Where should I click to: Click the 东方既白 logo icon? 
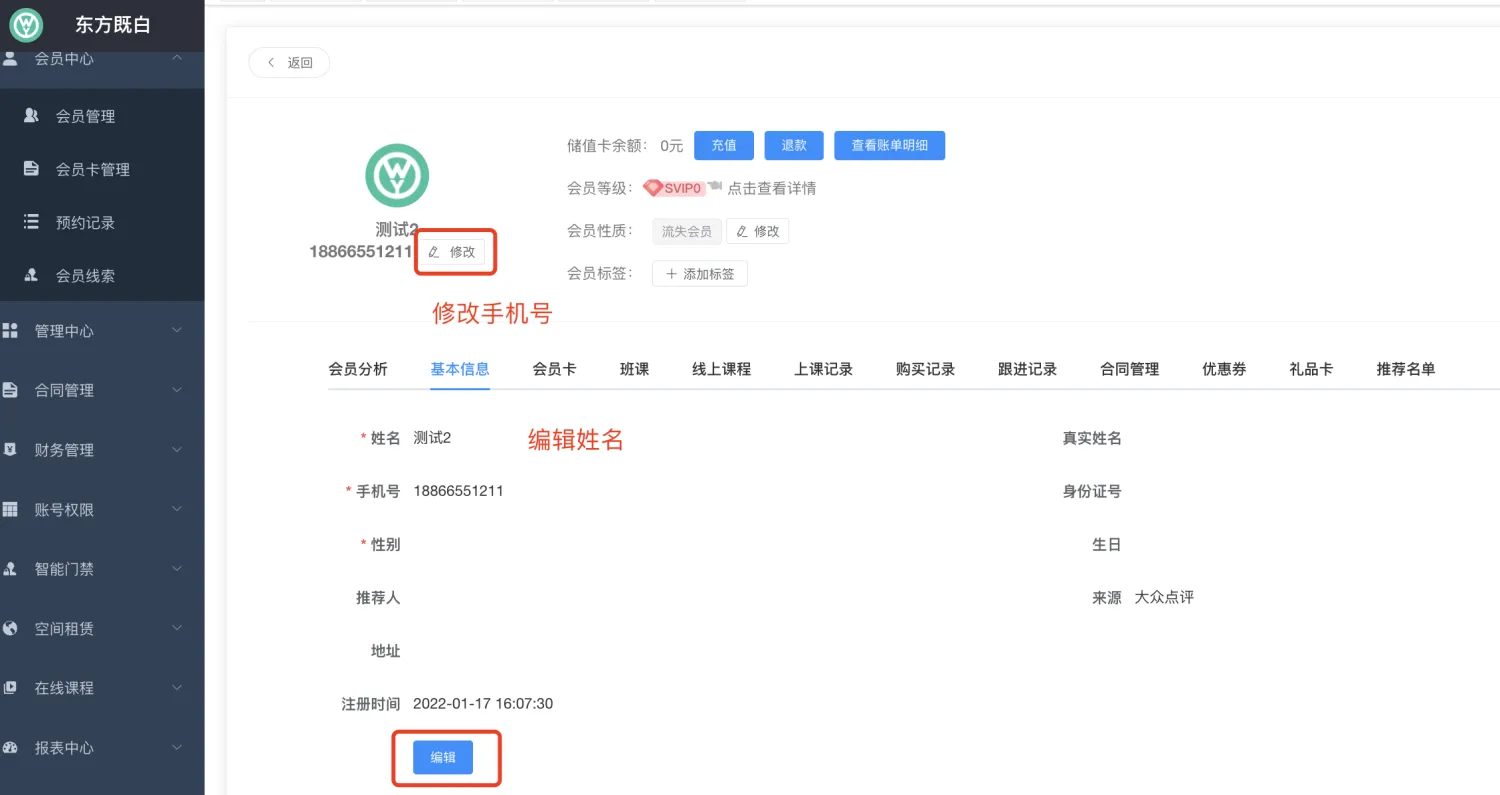click(26, 25)
